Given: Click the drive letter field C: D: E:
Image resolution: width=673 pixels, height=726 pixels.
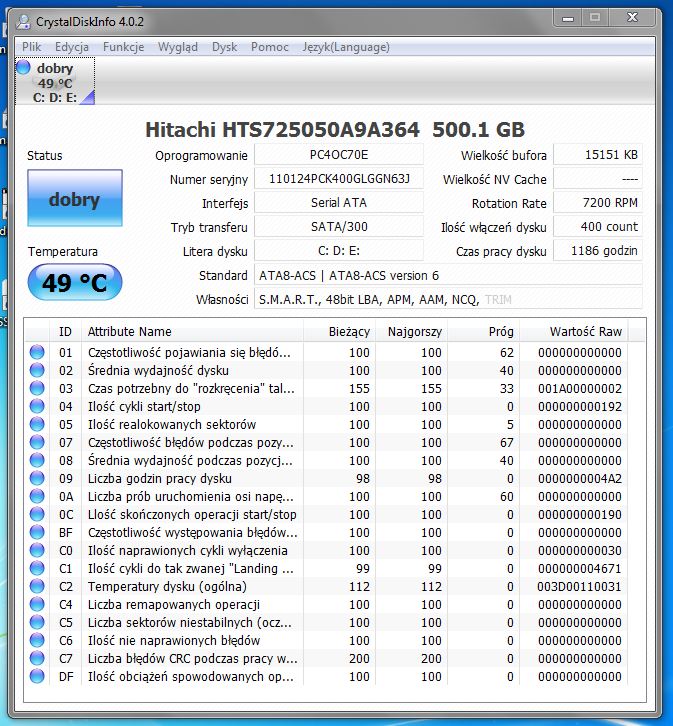Looking at the screenshot, I should 339,251.
